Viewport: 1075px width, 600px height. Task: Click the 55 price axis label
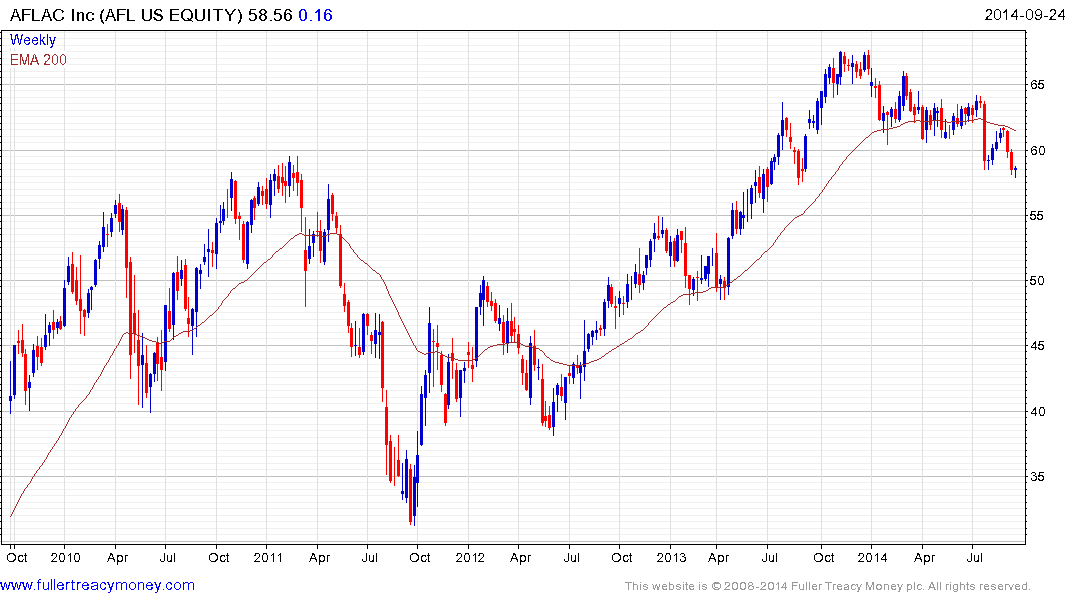1037,216
